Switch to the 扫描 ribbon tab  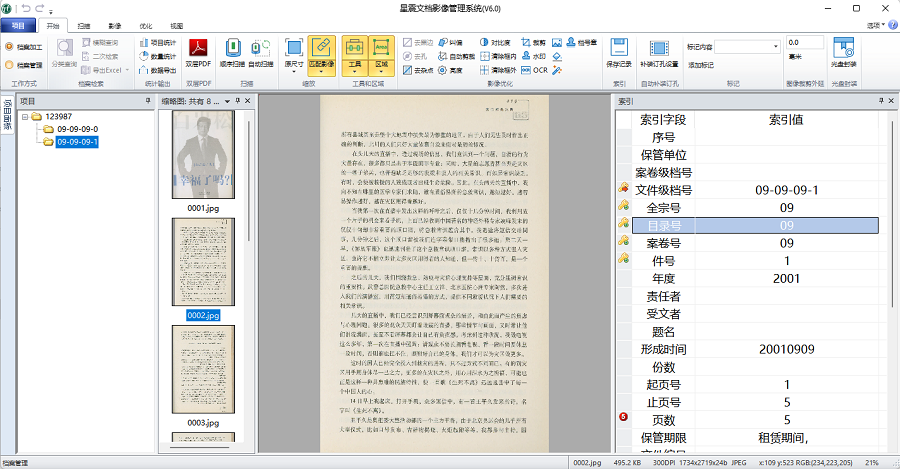click(84, 26)
